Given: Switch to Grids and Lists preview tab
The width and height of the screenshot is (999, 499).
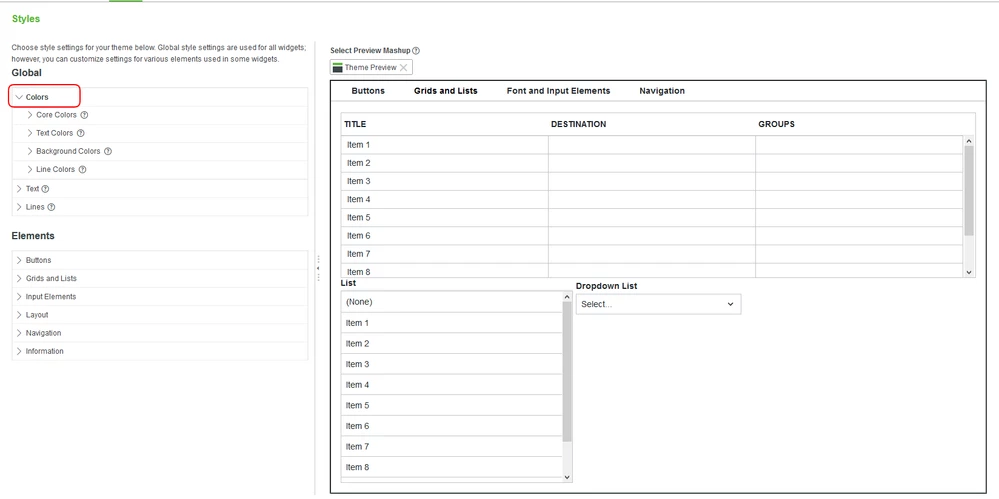Looking at the screenshot, I should (445, 91).
